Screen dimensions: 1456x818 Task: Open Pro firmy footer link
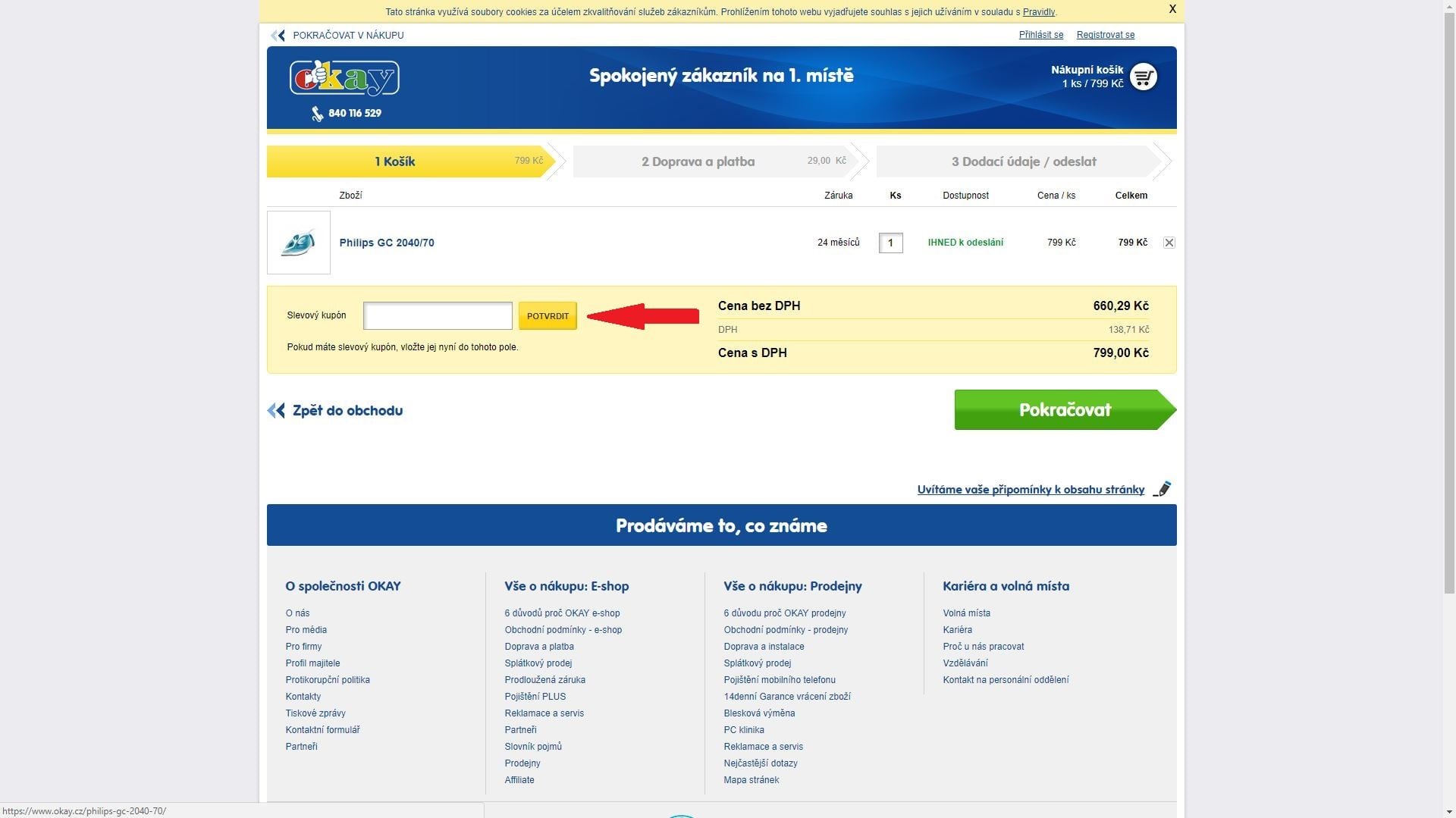pos(303,647)
